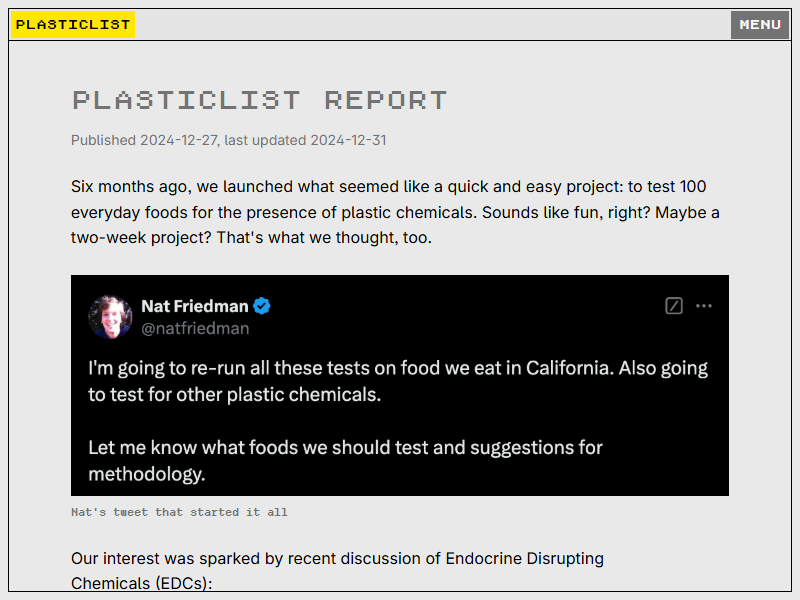Expand the tweet options via the three dots

pyautogui.click(x=704, y=306)
